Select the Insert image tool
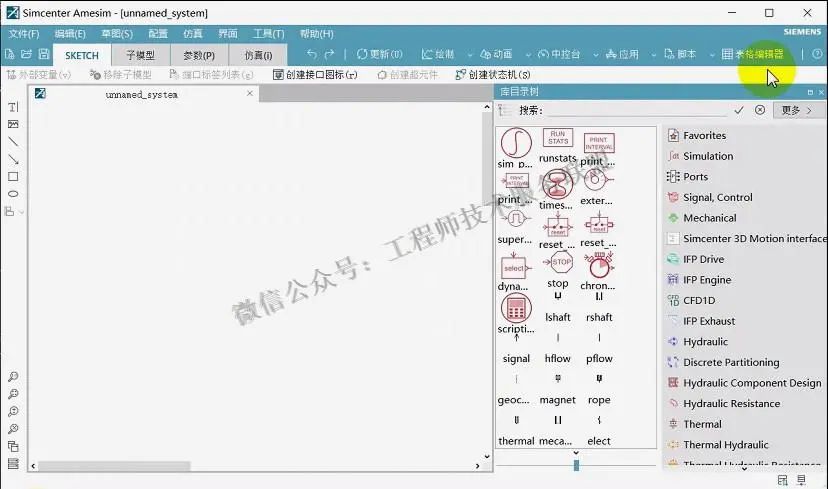828x489 pixels. [13, 124]
